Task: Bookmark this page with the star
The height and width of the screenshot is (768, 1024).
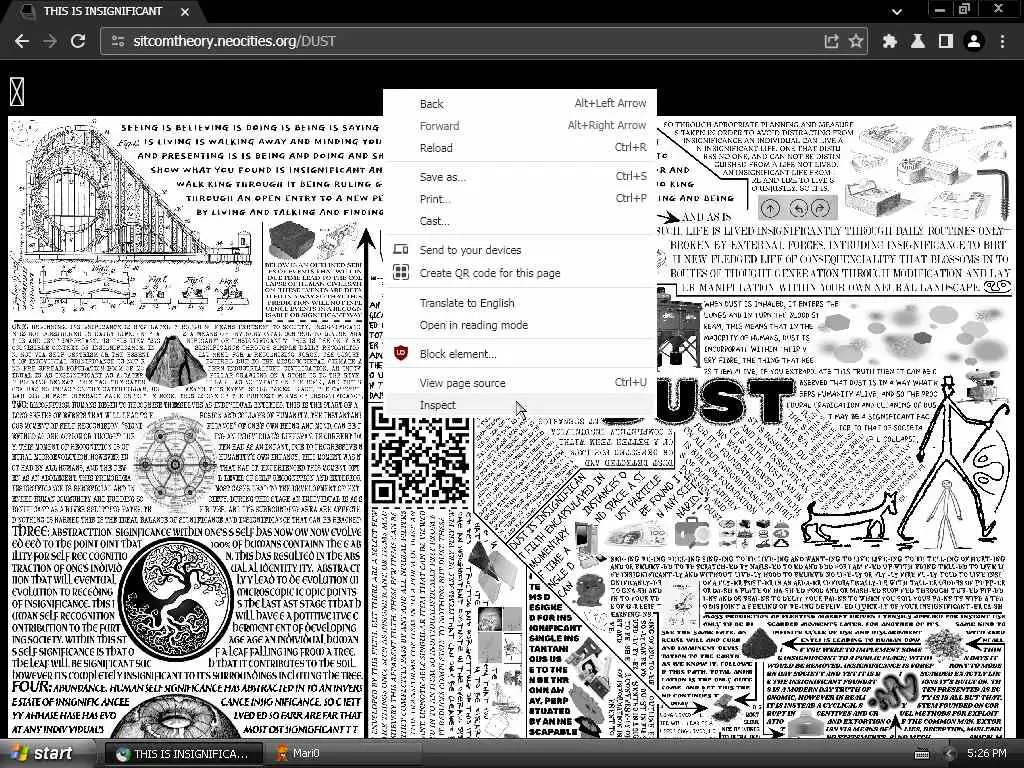Action: coord(856,41)
